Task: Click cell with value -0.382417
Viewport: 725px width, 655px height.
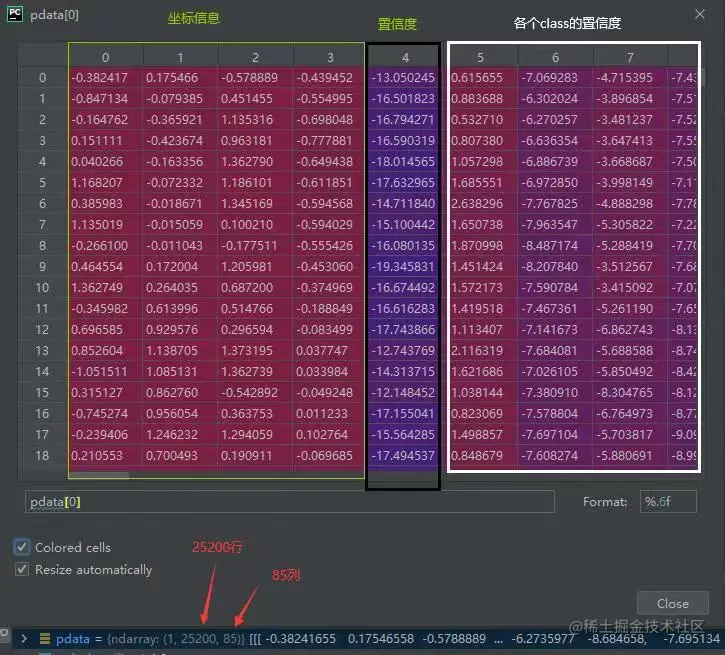Action: (106, 78)
